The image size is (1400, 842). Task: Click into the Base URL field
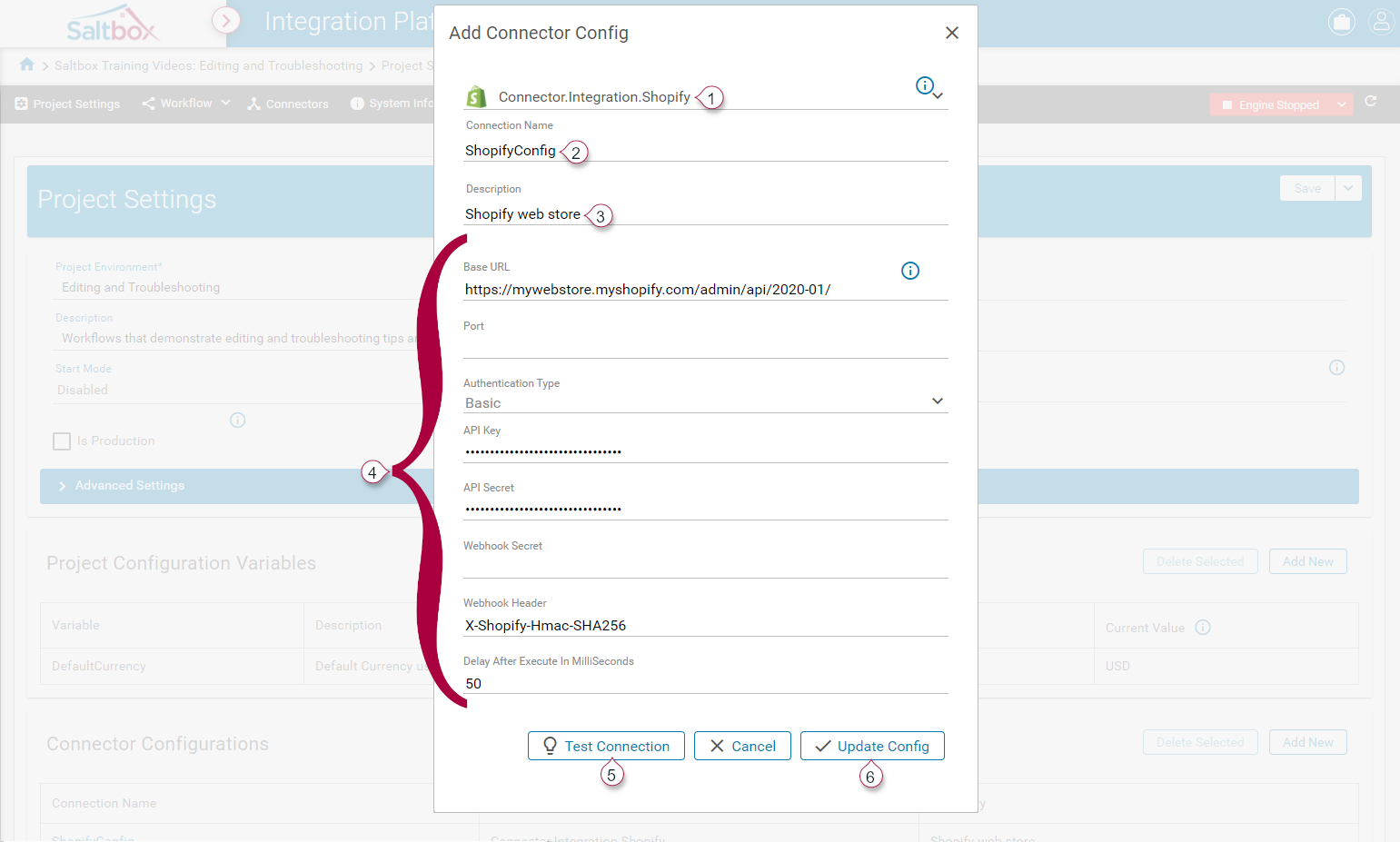(706, 289)
